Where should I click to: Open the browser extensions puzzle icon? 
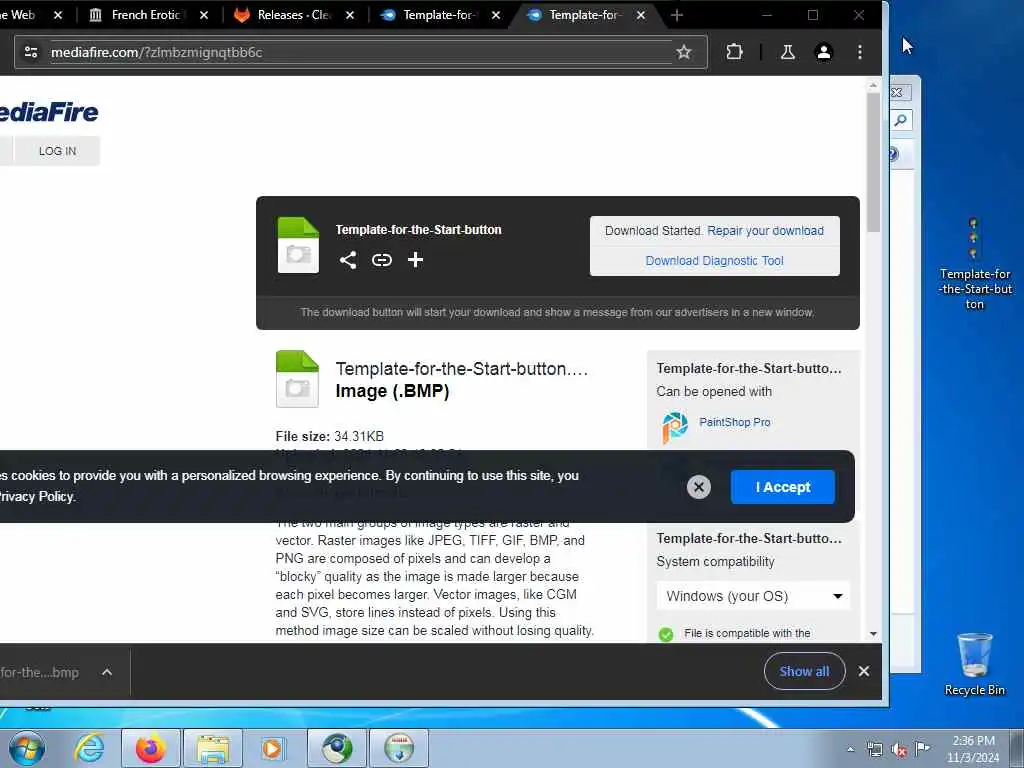[x=735, y=52]
